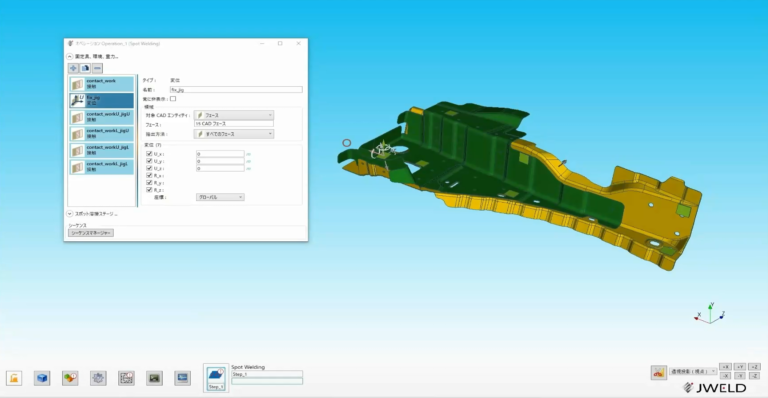768x398 pixels.
Task: Select the contact_work list item
Action: pyautogui.click(x=101, y=84)
